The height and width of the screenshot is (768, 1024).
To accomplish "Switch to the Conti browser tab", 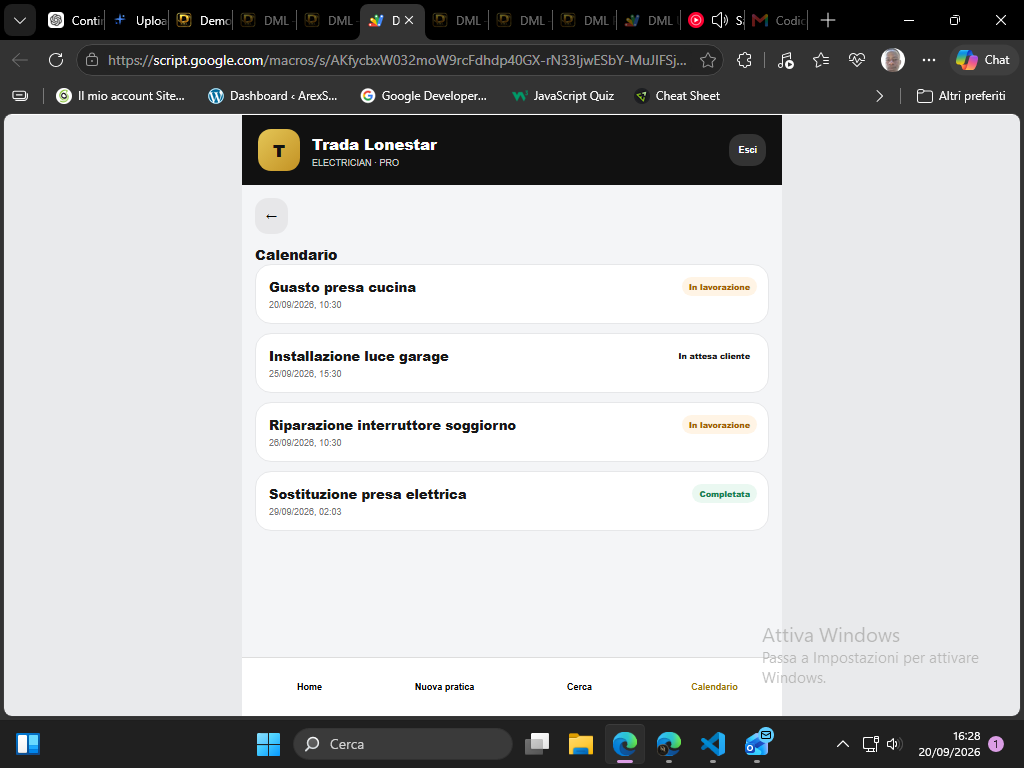I will point(75,21).
